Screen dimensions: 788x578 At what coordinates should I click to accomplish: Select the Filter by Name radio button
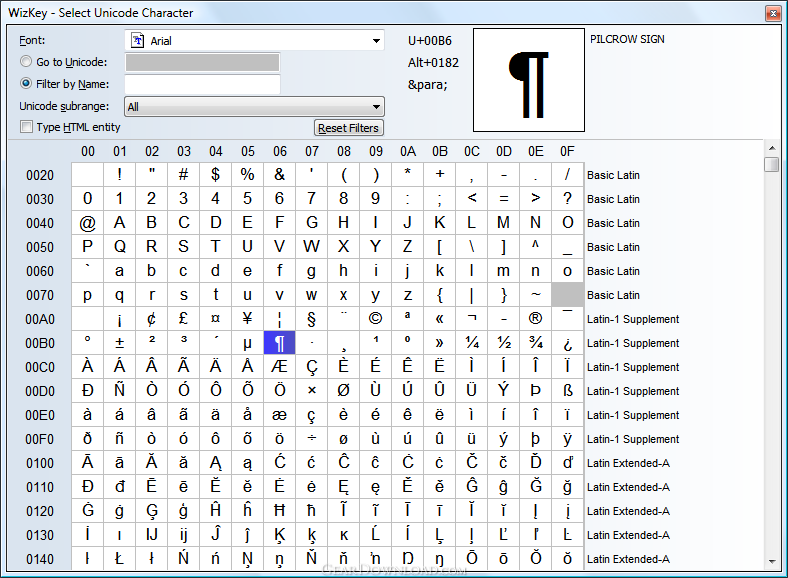[x=26, y=83]
